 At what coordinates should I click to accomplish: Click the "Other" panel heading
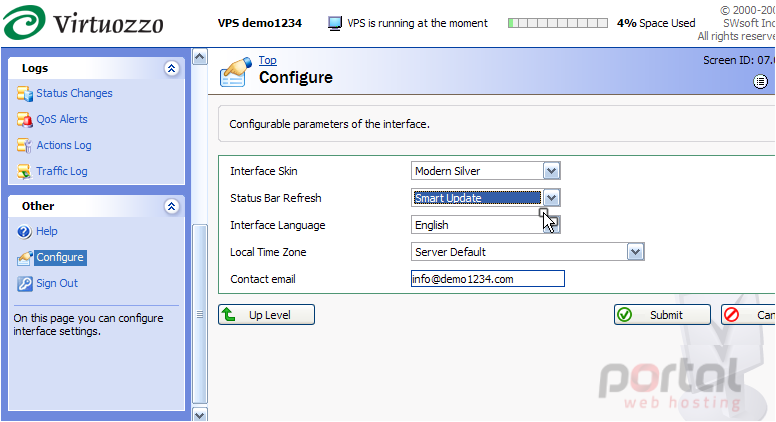pyautogui.click(x=38, y=206)
